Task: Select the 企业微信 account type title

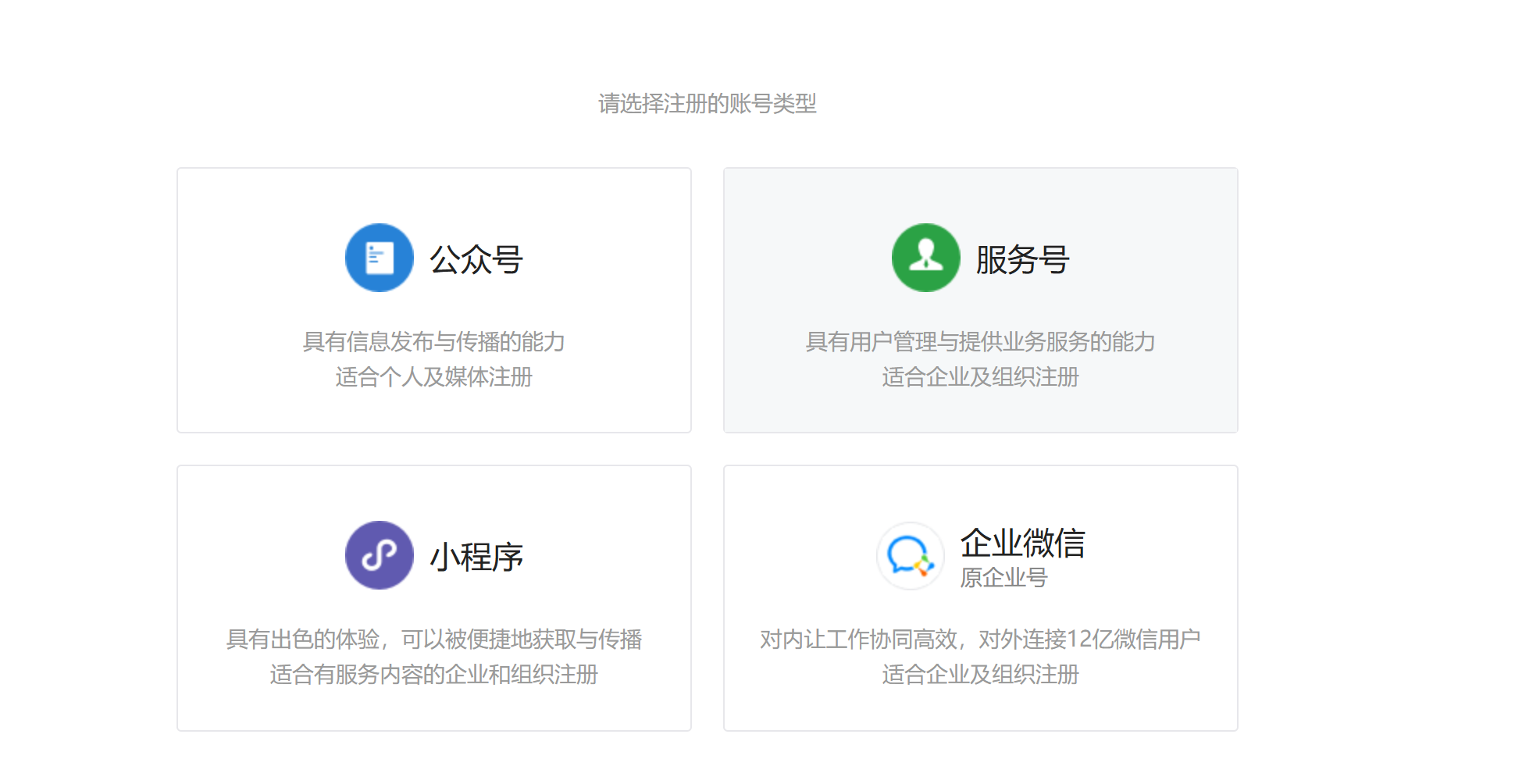Action: [1023, 543]
